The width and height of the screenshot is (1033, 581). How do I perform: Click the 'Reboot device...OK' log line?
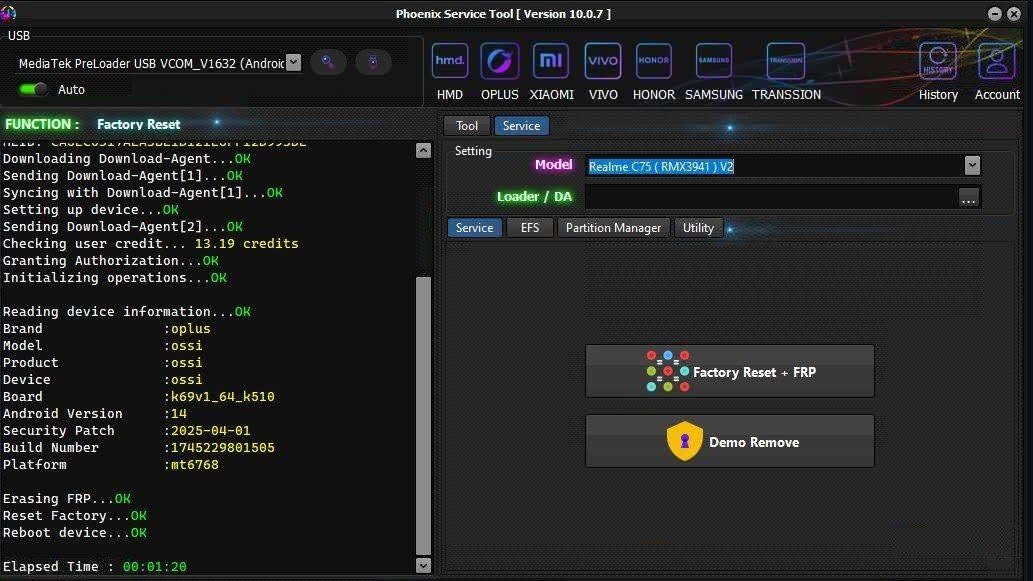74,533
